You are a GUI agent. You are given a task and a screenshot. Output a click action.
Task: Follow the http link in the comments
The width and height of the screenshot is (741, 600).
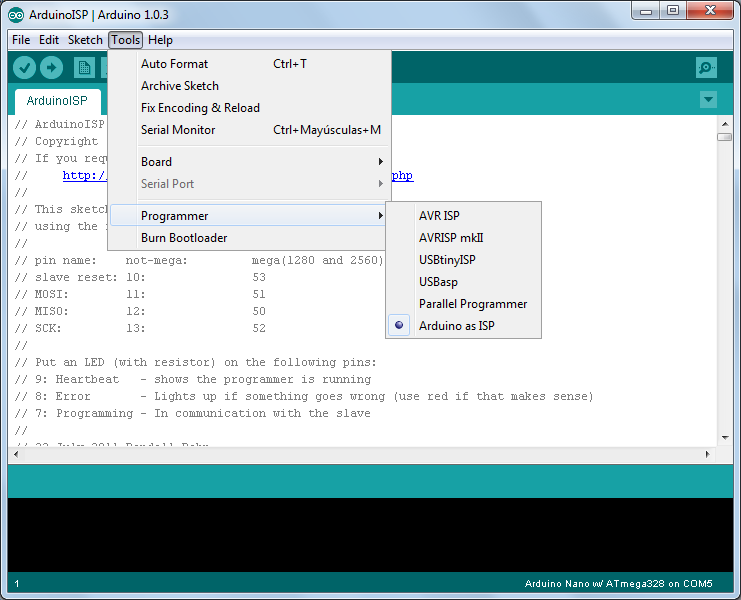point(85,175)
